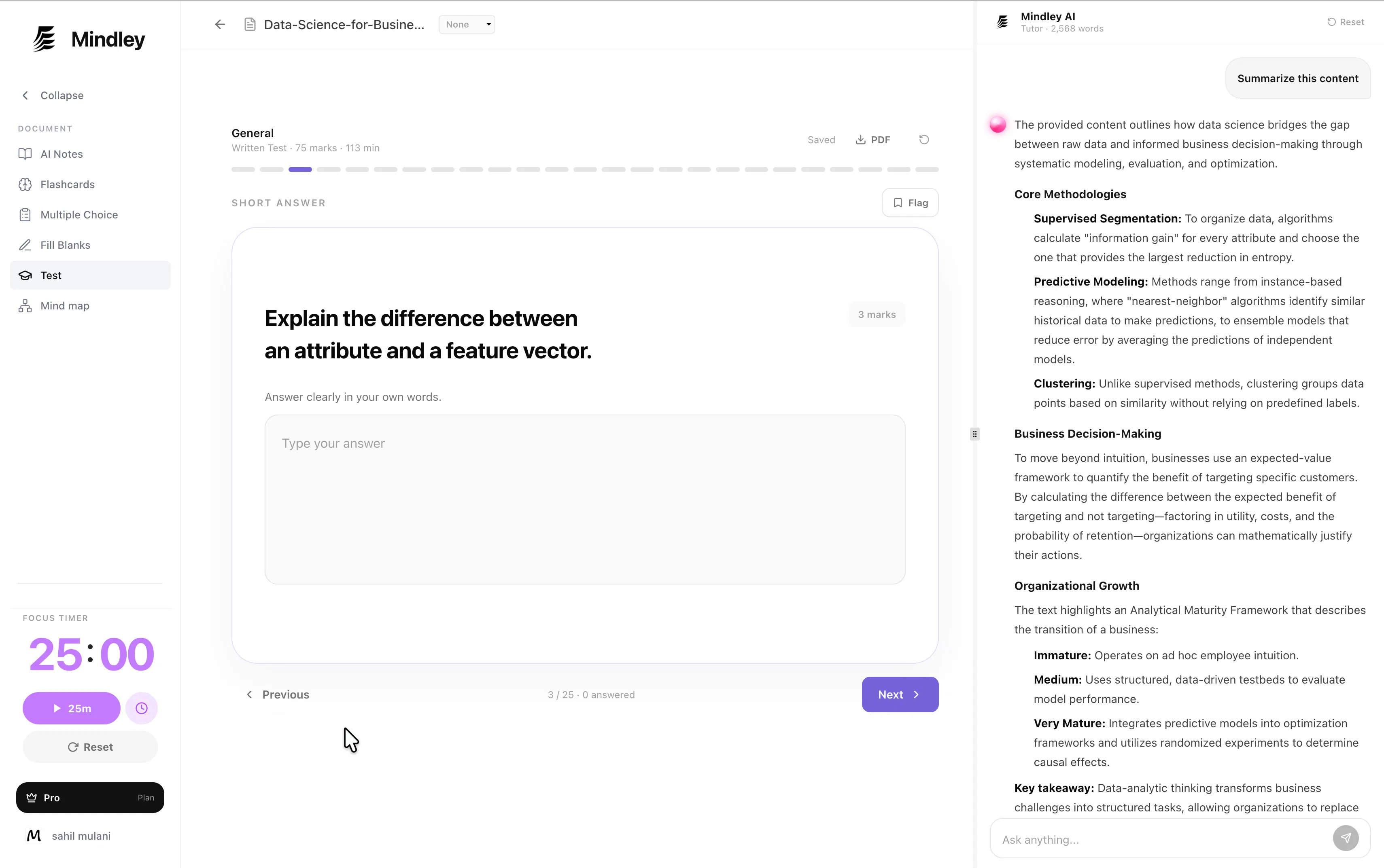Click the Ask anything input field

(1163, 839)
